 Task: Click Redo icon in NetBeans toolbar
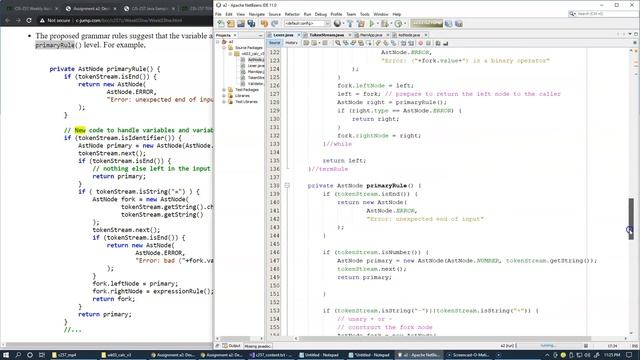click(275, 24)
